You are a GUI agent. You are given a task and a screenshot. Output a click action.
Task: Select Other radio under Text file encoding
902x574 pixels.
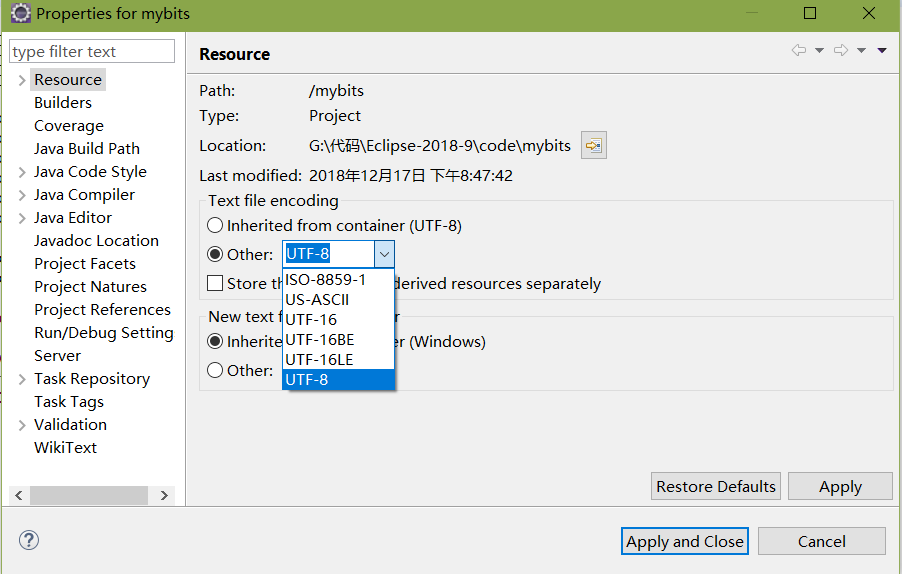[x=215, y=254]
